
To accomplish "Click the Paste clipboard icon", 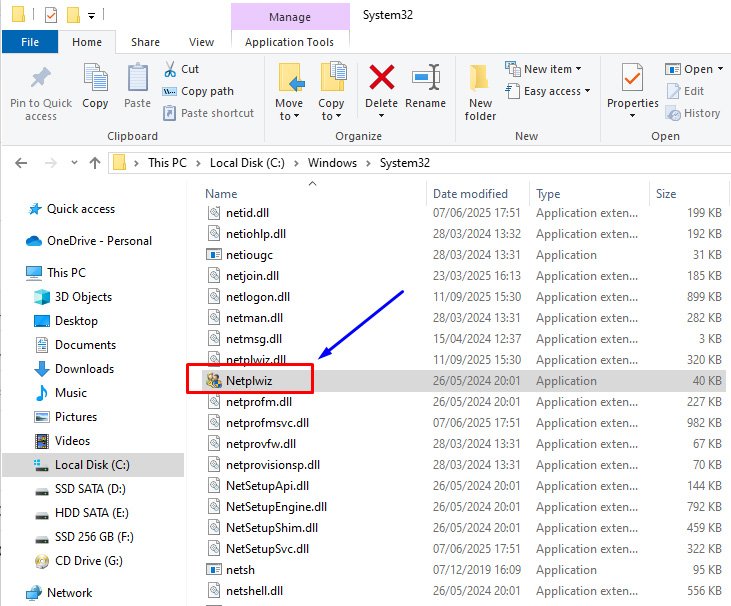I will tap(138, 77).
